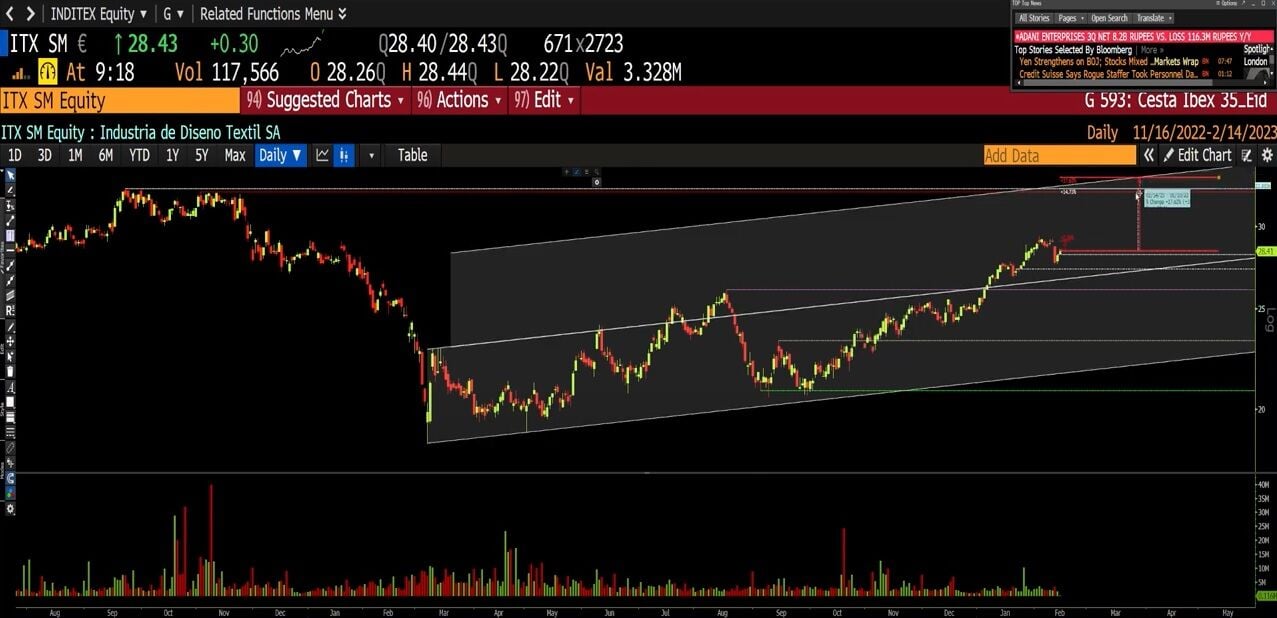Open the Edit dropdown menu
The image size is (1277, 618).
click(544, 100)
